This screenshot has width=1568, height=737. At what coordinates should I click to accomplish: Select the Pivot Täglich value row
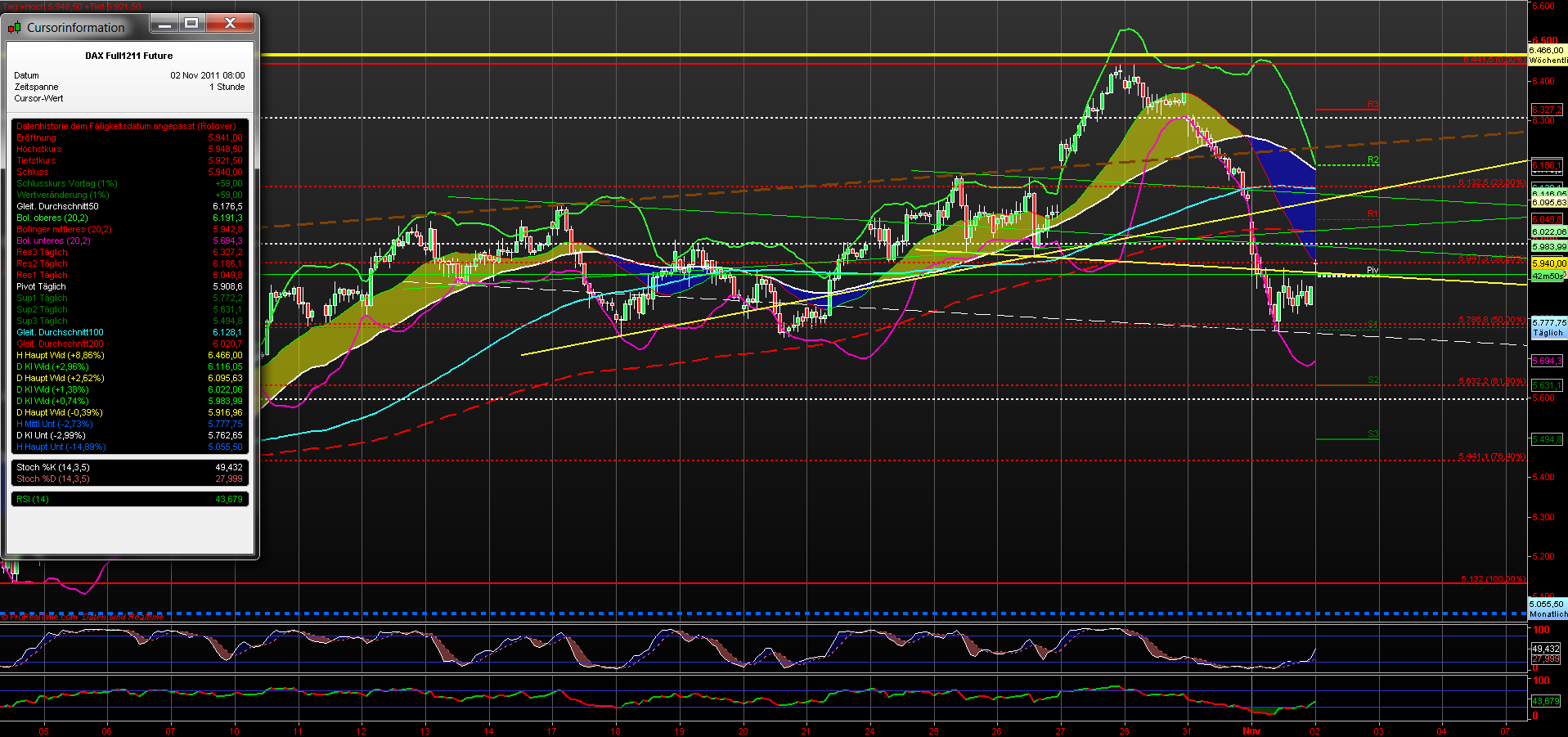41,286
